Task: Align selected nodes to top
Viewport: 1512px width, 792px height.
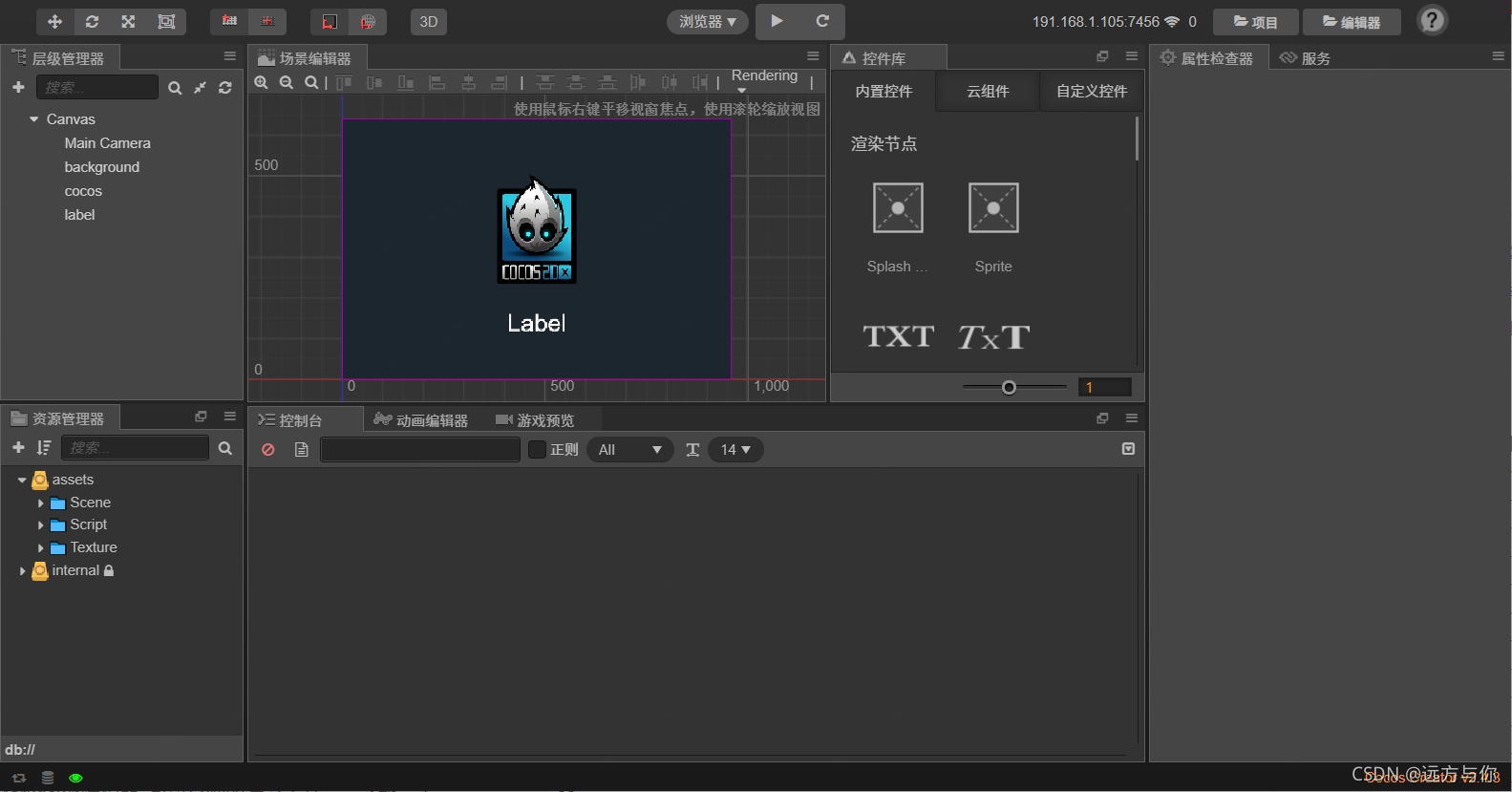Action: point(344,83)
